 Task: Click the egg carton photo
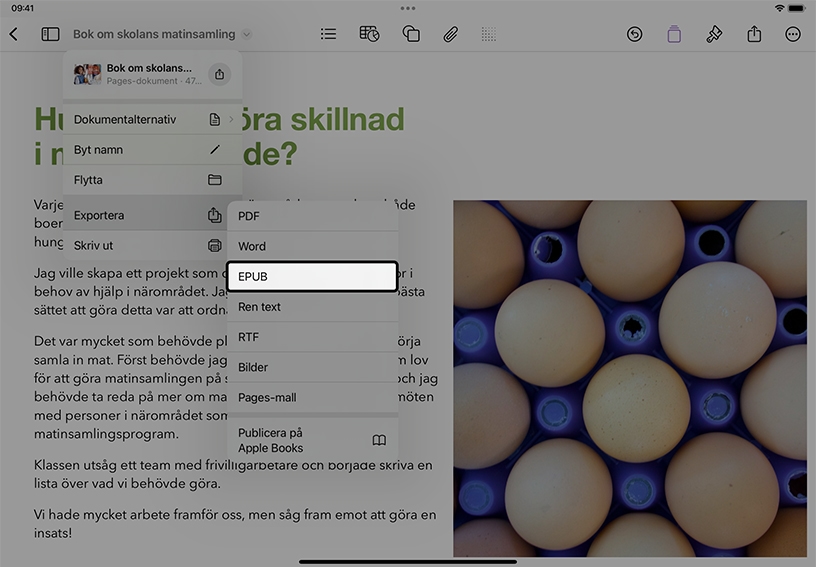630,378
